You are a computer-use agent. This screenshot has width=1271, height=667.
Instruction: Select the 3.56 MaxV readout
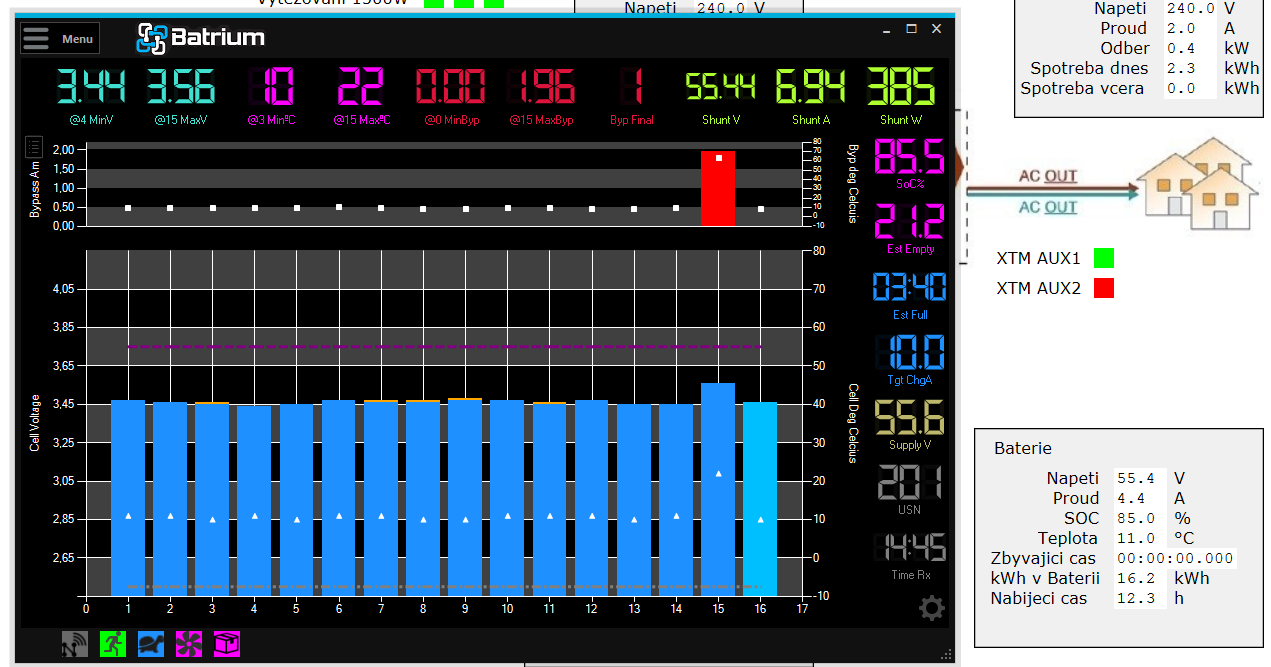click(181, 87)
